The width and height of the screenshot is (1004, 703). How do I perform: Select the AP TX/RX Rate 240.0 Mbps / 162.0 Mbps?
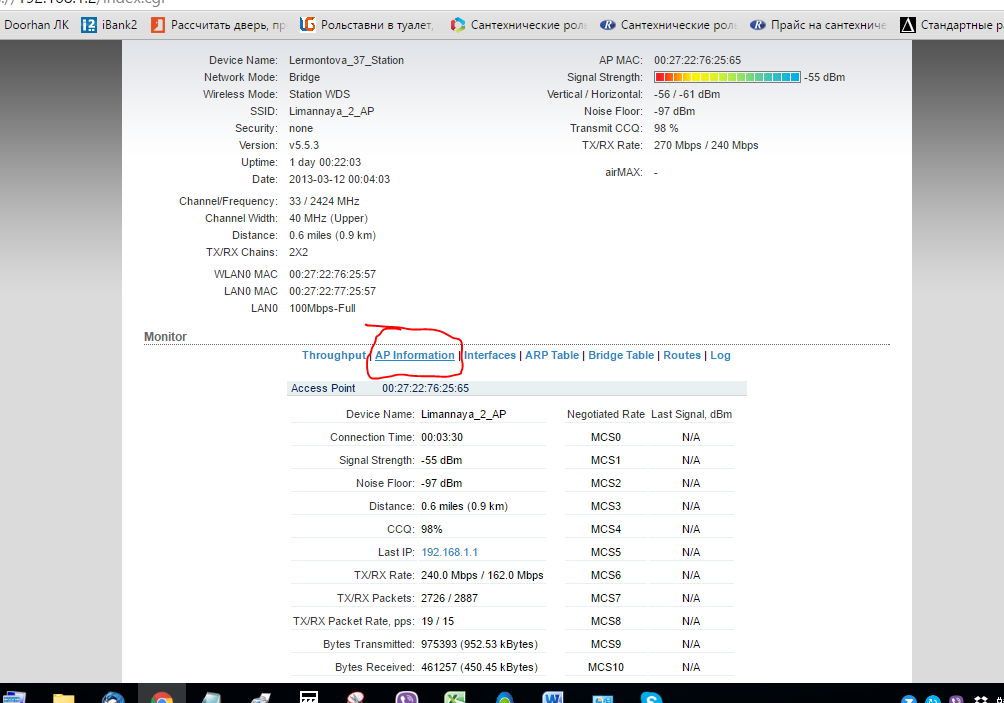tap(482, 576)
